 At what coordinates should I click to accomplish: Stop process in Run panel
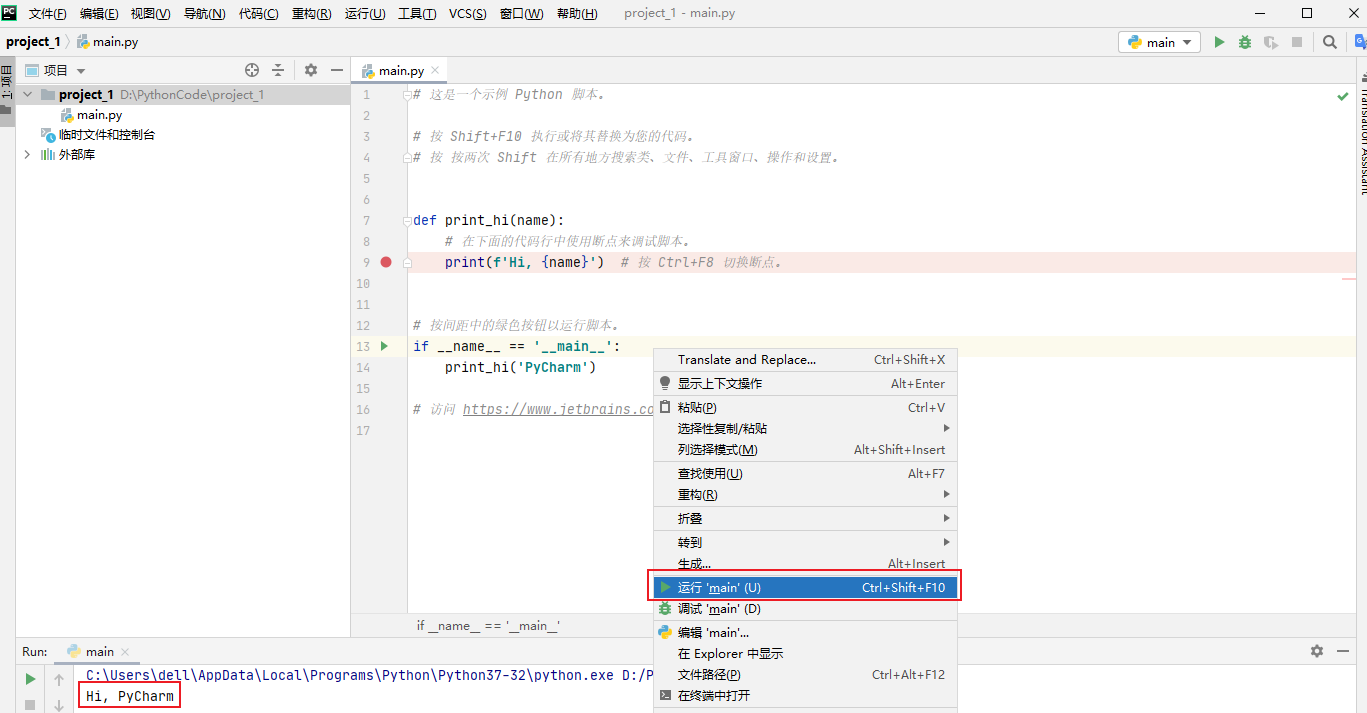point(30,704)
